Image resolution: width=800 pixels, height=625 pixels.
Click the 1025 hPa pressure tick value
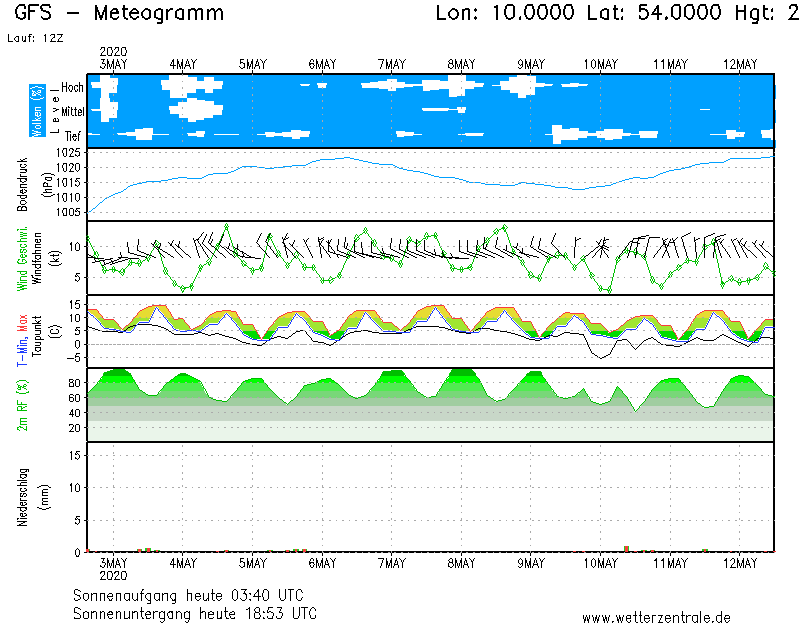[68, 153]
